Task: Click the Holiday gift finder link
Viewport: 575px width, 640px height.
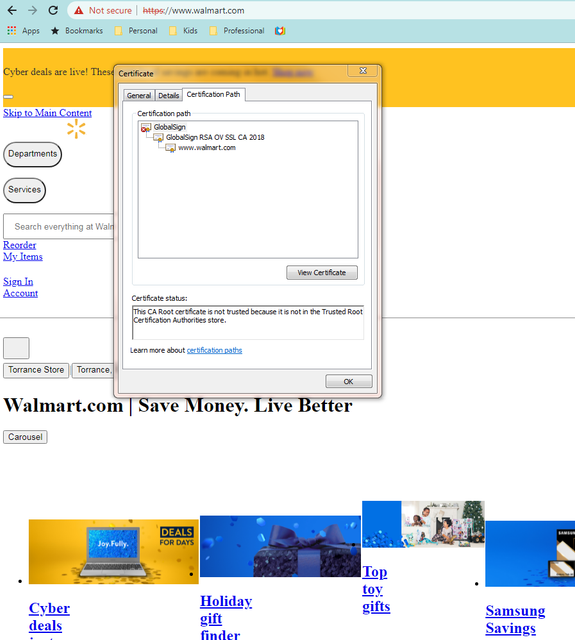Action: (x=226, y=617)
